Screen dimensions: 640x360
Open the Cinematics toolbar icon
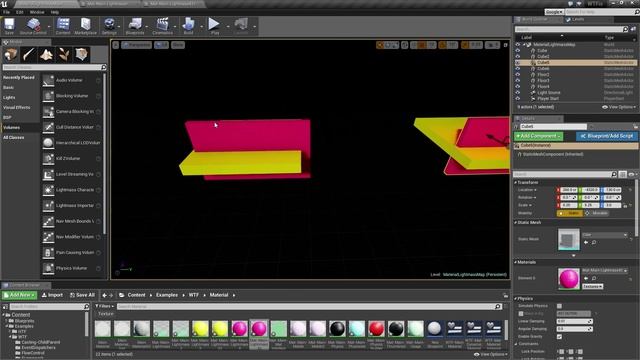(x=162, y=26)
